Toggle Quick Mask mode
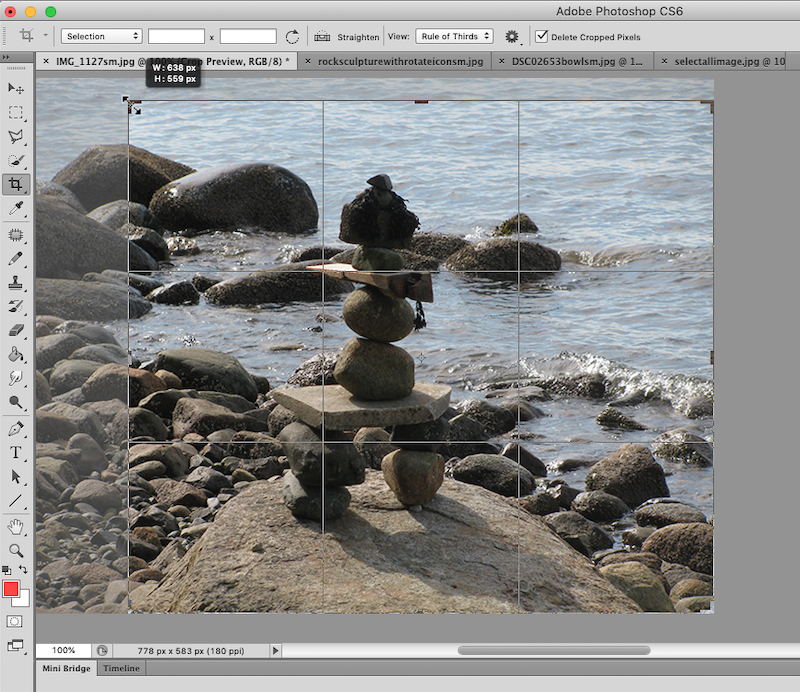800x692 pixels. pyautogui.click(x=14, y=621)
